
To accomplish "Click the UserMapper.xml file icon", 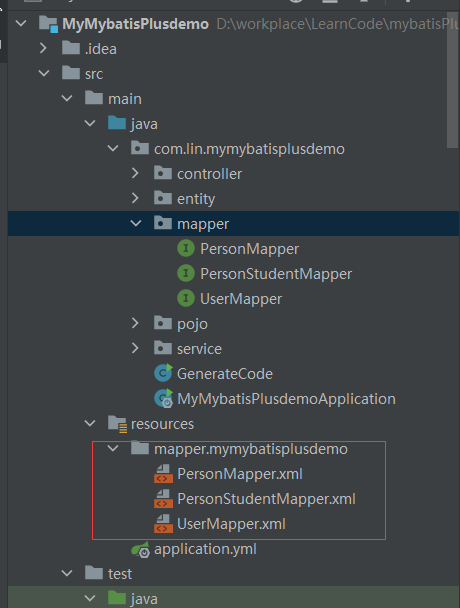I will 163,524.
